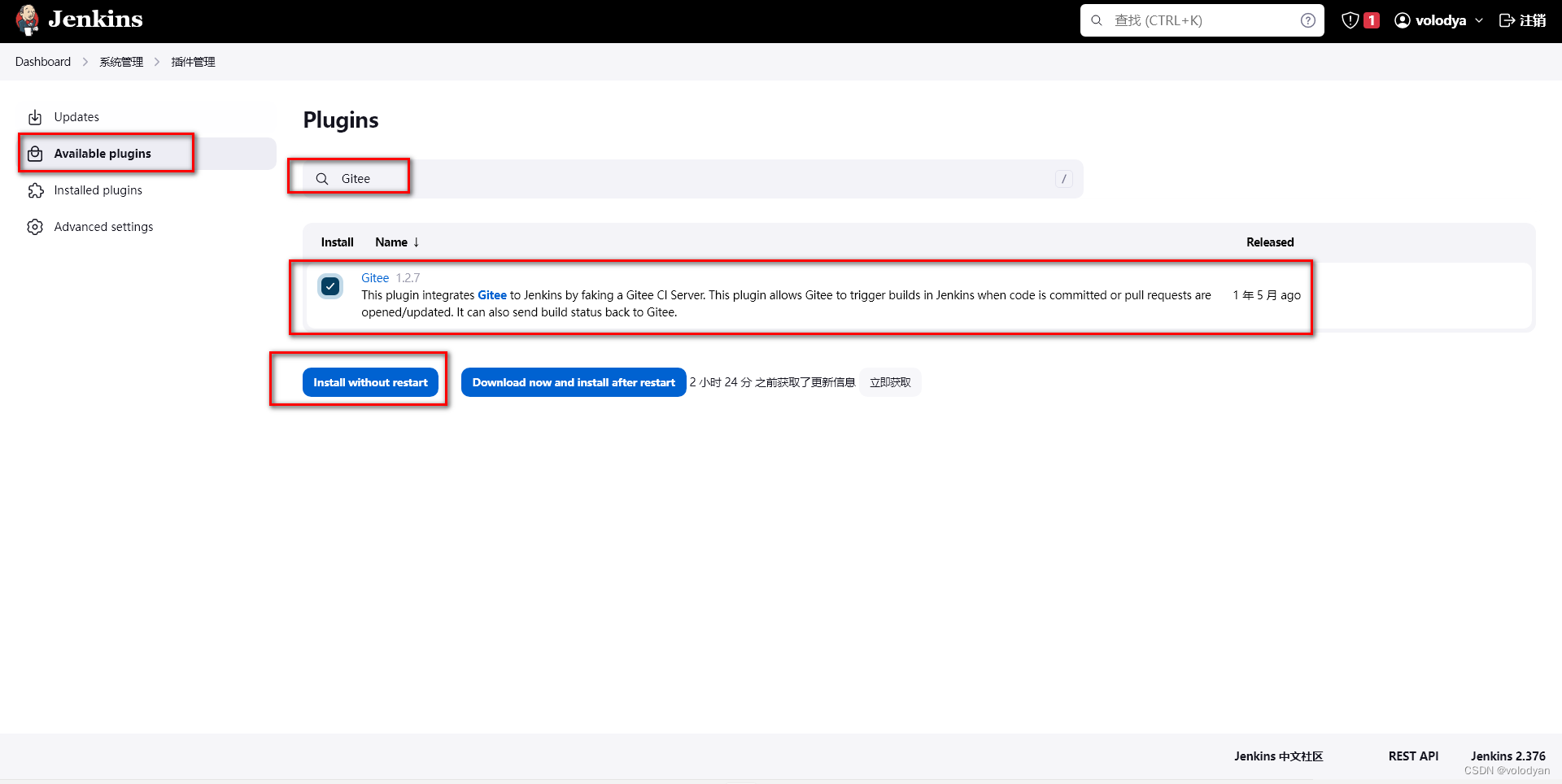The width and height of the screenshot is (1562, 784).
Task: Click the Advanced settings gear icon
Action: pos(35,227)
